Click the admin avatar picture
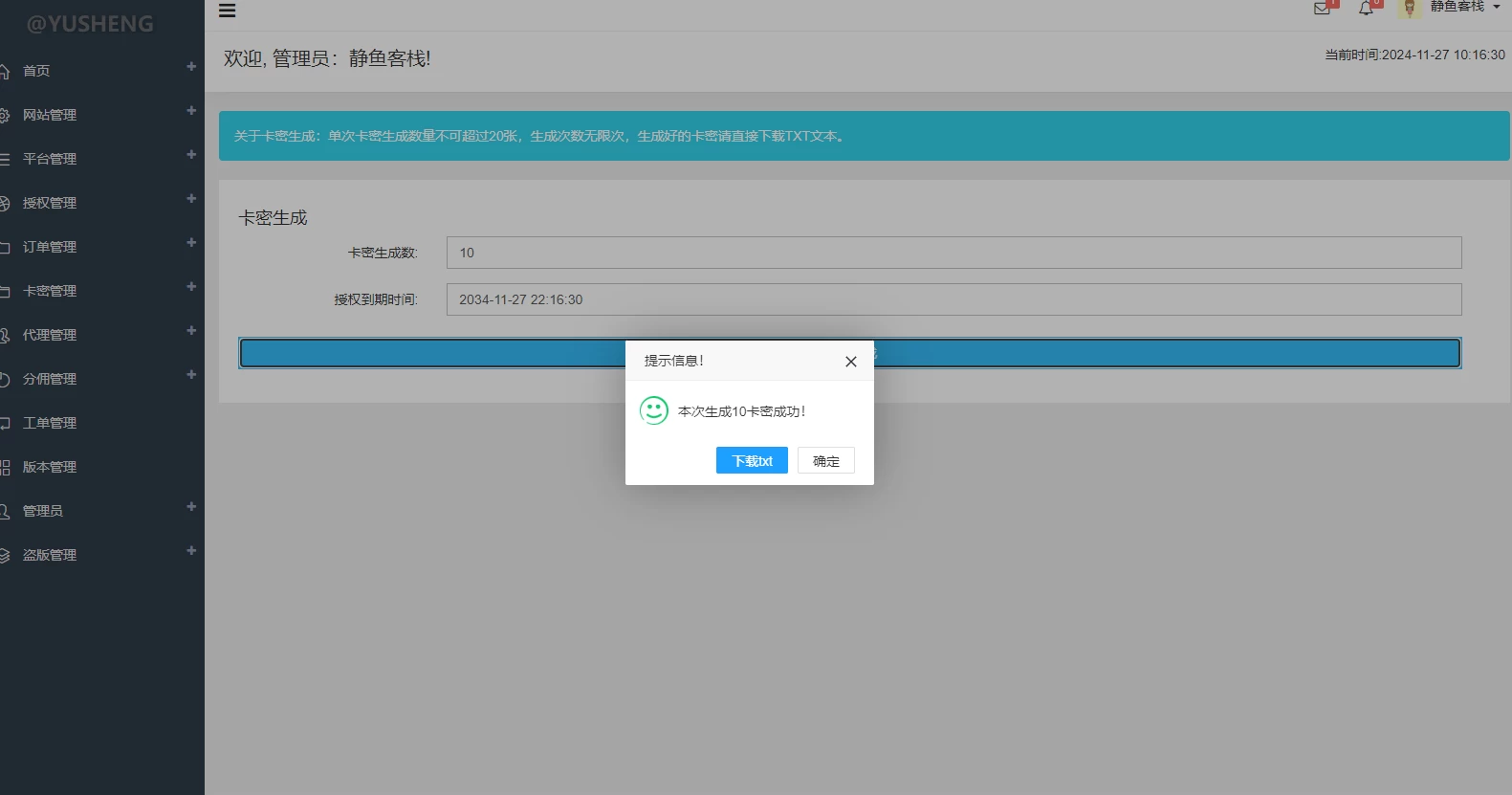Image resolution: width=1512 pixels, height=795 pixels. tap(1409, 9)
